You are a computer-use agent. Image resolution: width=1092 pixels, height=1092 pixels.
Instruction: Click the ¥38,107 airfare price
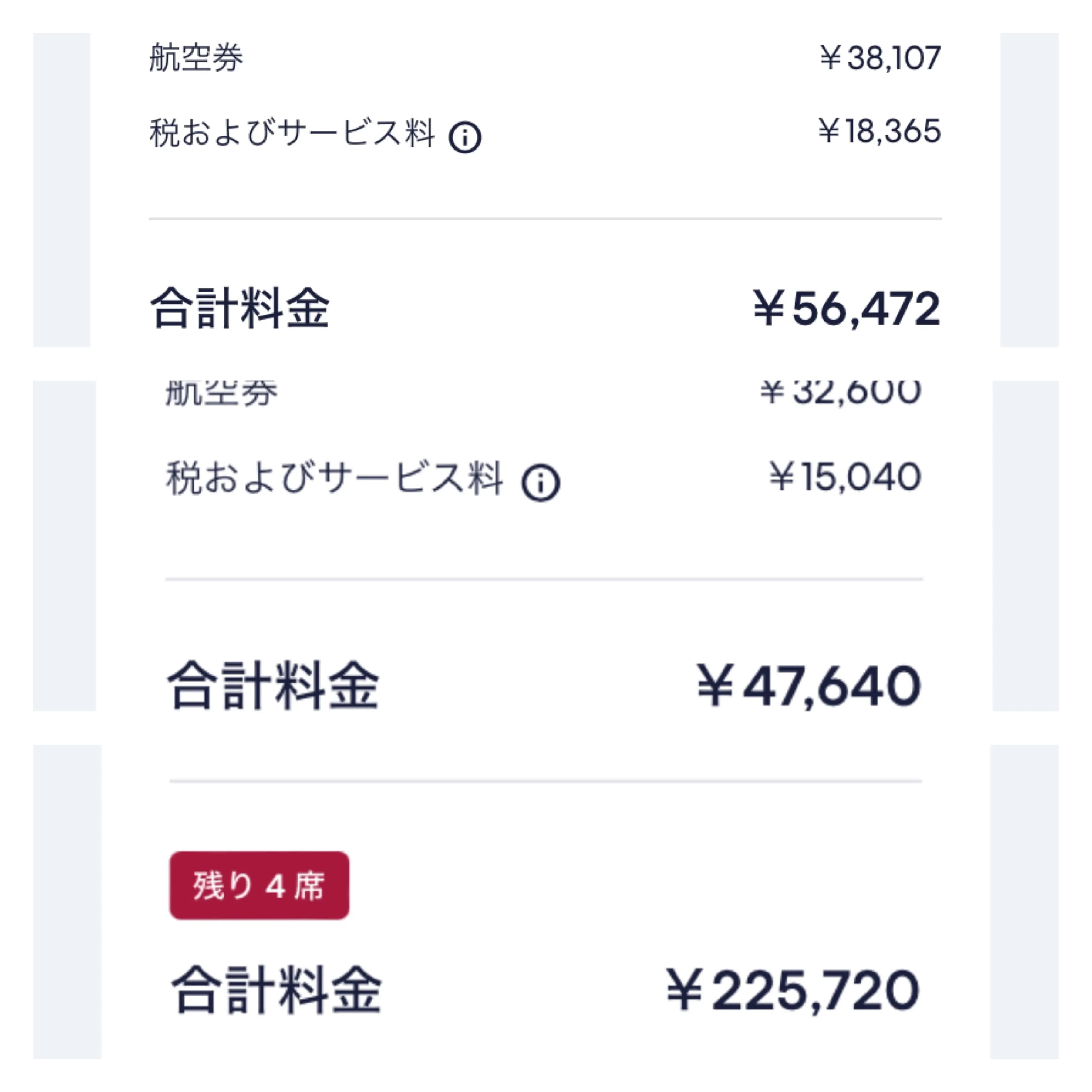tap(881, 58)
